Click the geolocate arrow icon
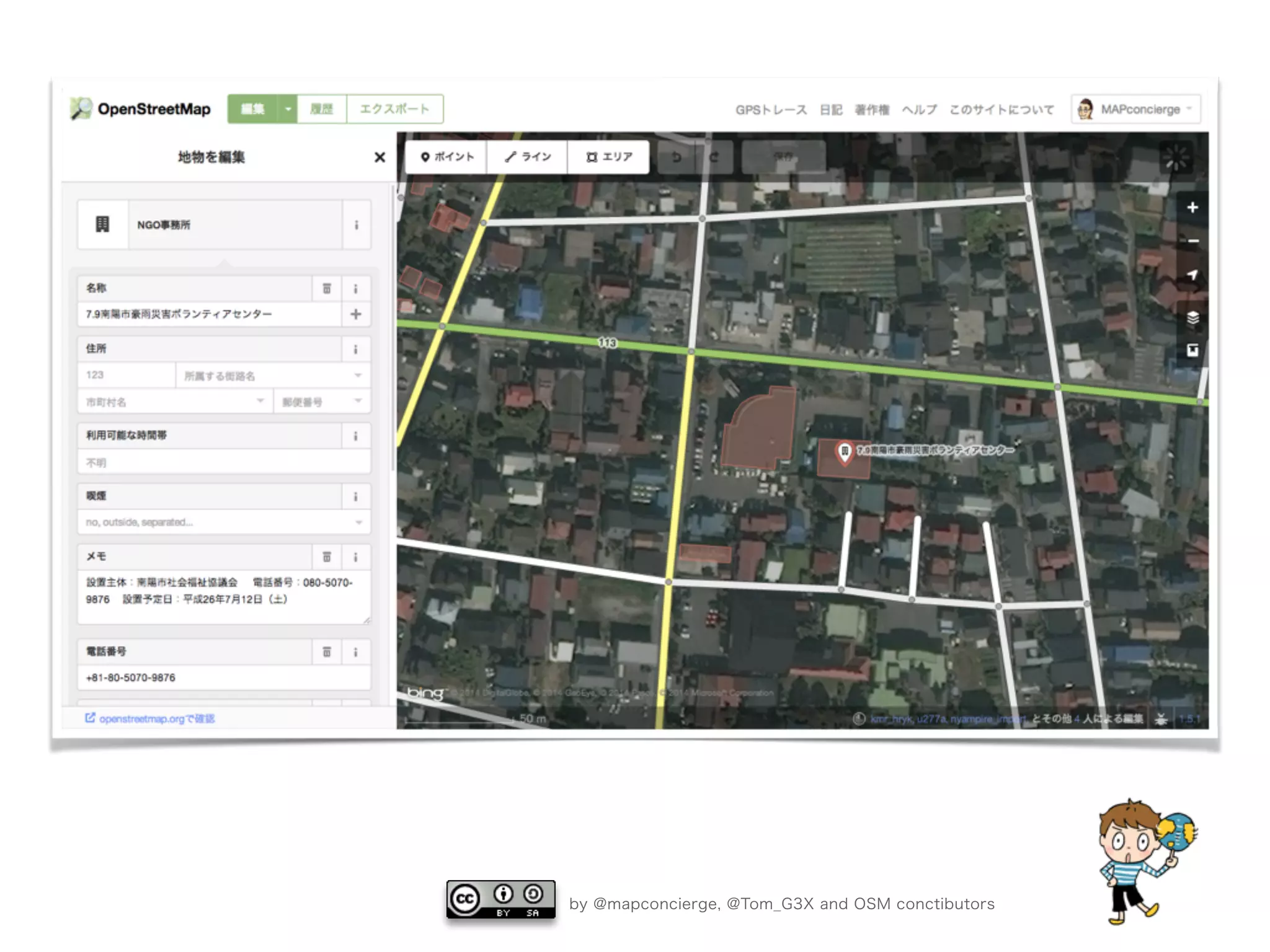The image size is (1270, 952). pos(1192,275)
